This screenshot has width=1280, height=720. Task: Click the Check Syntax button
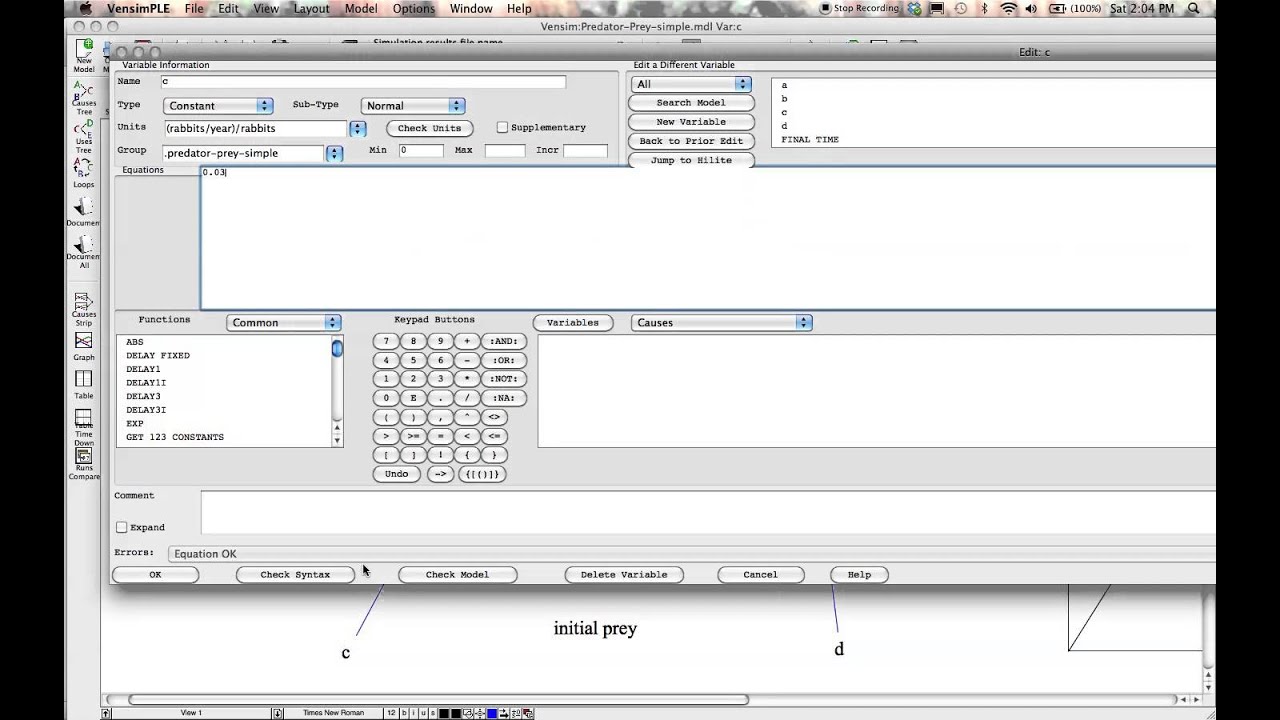pyautogui.click(x=295, y=575)
